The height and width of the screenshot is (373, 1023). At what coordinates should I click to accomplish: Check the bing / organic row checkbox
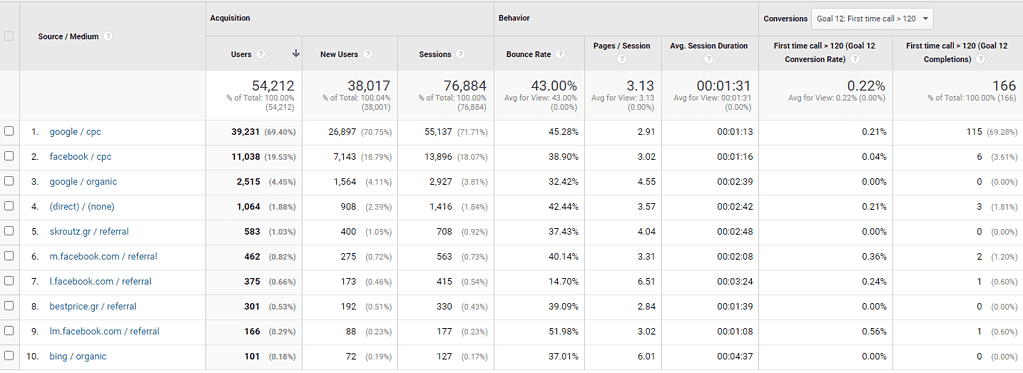click(9, 355)
